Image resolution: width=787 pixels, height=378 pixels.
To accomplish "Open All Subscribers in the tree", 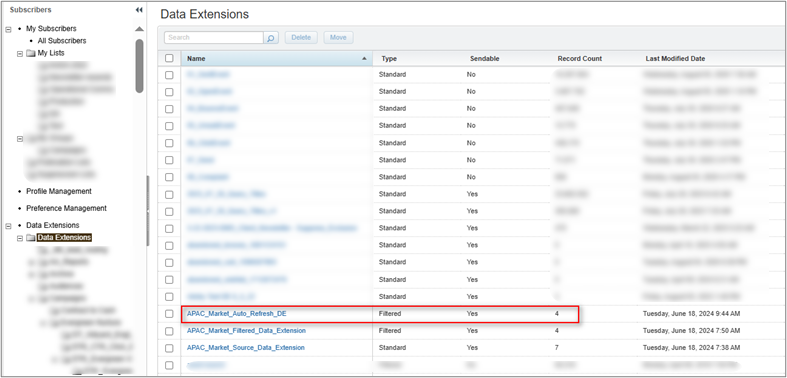I will 62,41.
